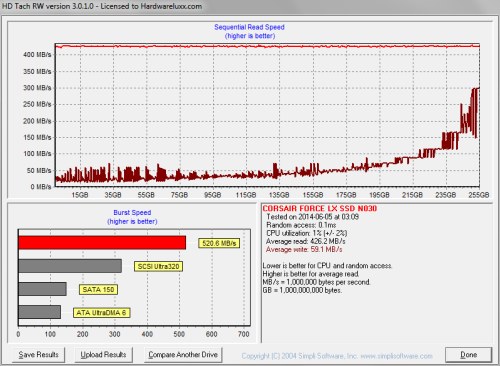The width and height of the screenshot is (500, 366).
Task: Click the 215GB axis label
Action: tap(412, 195)
